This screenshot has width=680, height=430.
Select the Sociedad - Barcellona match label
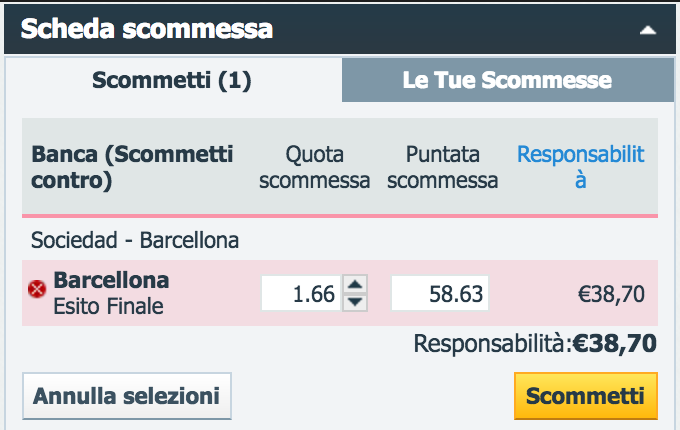pos(135,240)
